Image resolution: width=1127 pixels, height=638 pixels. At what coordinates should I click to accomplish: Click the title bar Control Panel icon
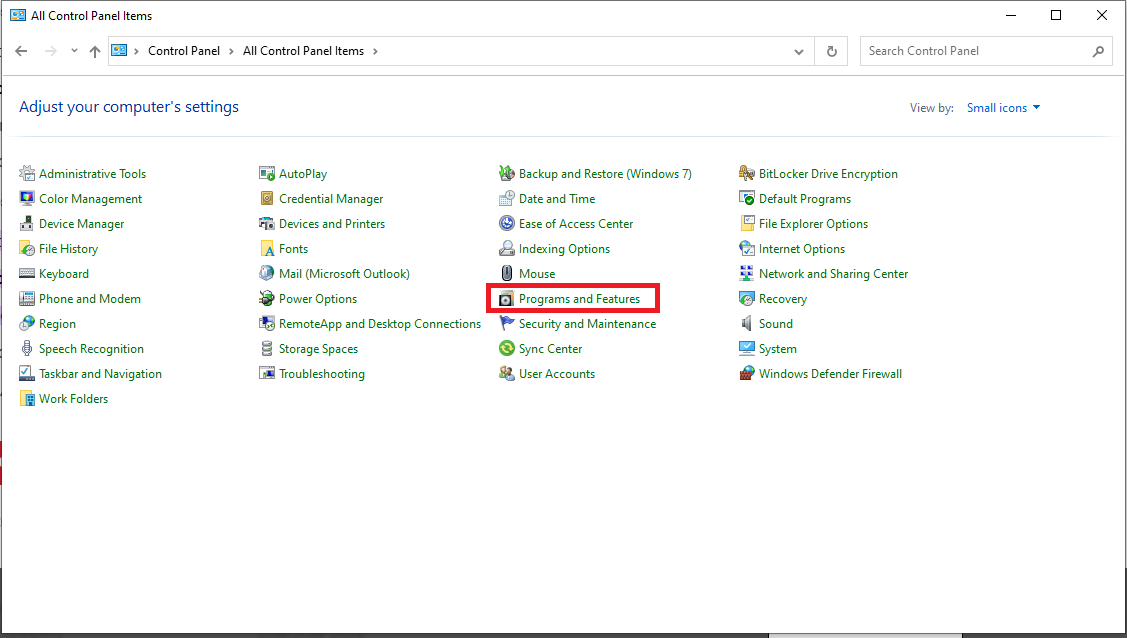[x=18, y=15]
